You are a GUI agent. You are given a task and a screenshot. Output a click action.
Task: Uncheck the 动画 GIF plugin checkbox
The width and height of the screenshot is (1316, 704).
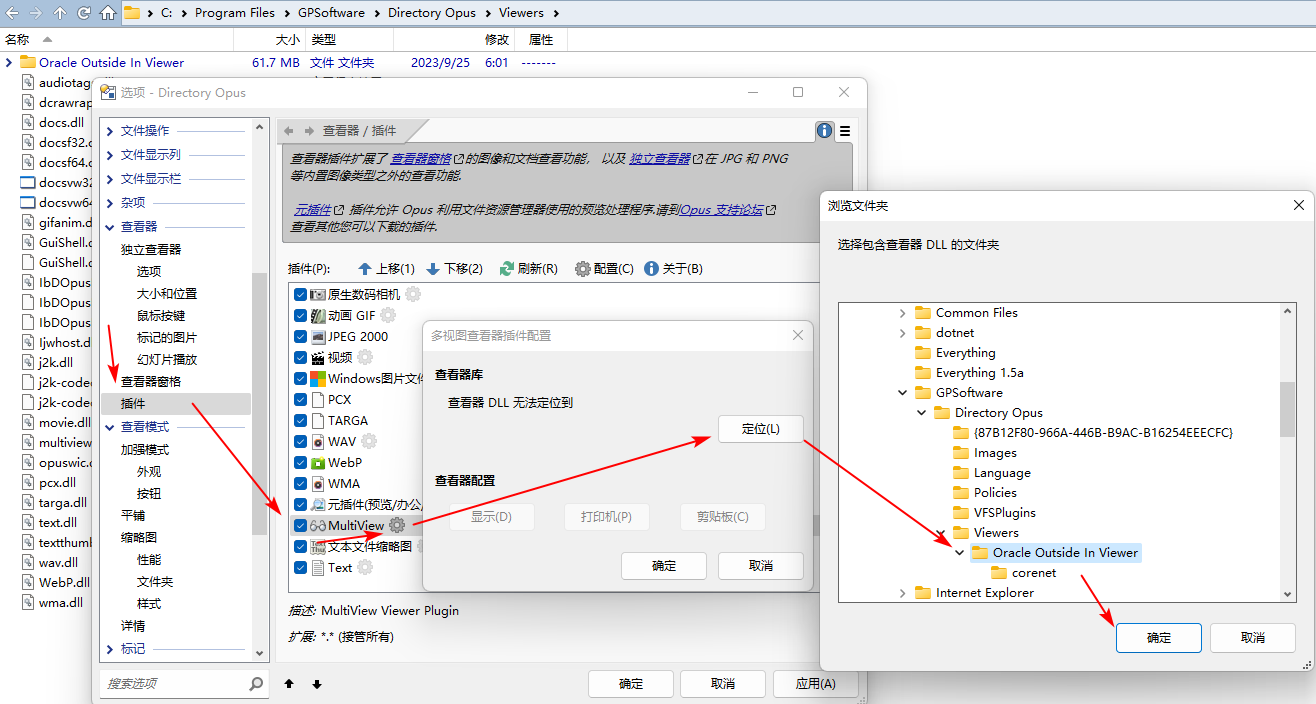click(300, 316)
